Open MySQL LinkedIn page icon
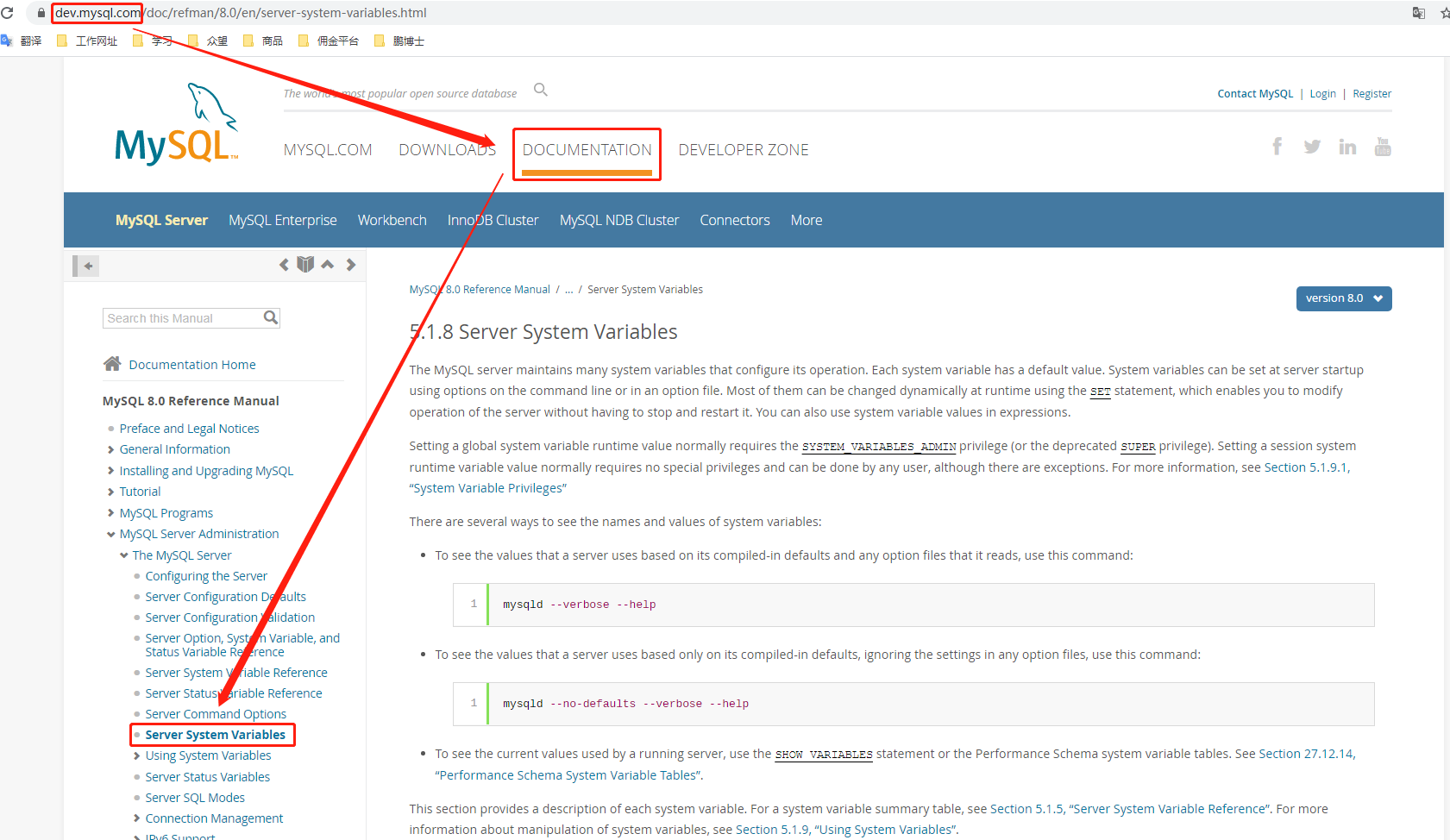 point(1347,147)
